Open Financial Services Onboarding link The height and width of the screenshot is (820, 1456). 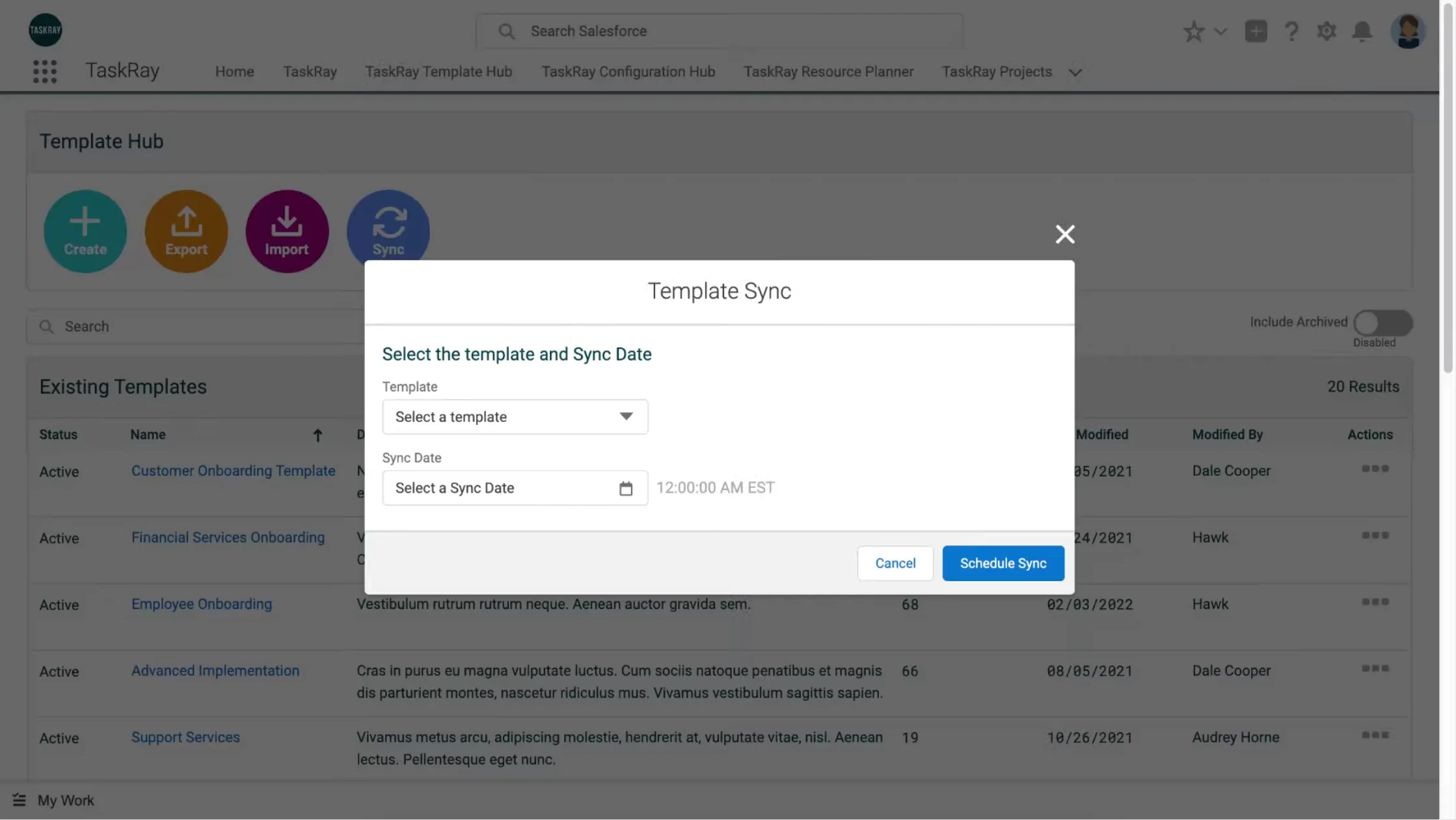pyautogui.click(x=228, y=538)
